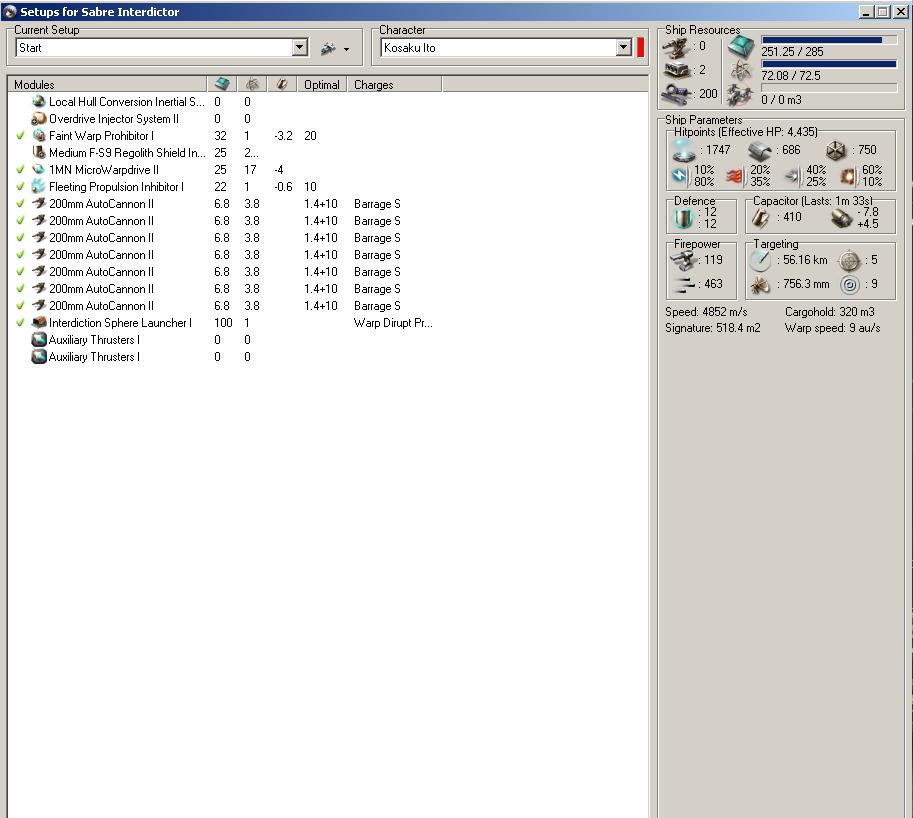
Task: Click the turret DPS icon showing 119
Action: point(682,261)
